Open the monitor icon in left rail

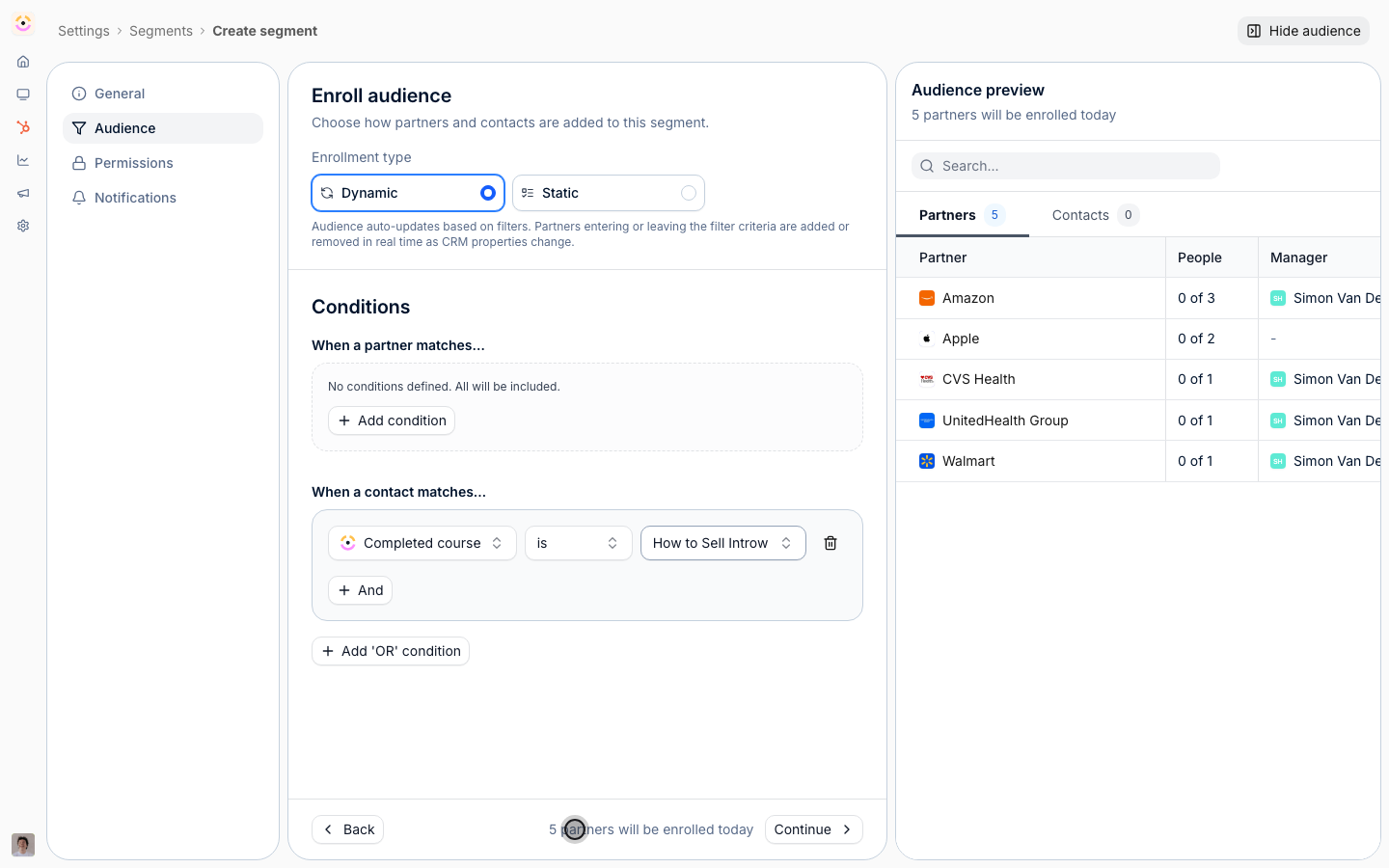tap(23, 95)
